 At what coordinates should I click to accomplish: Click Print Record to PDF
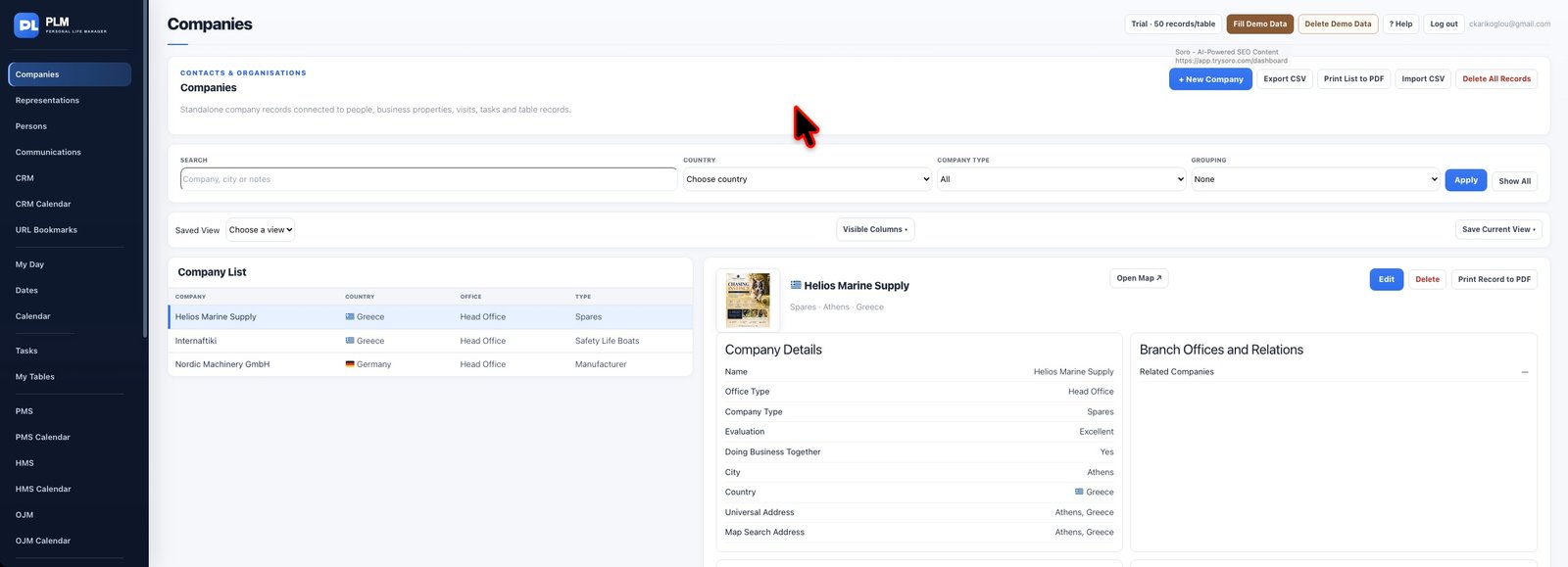(x=1494, y=279)
